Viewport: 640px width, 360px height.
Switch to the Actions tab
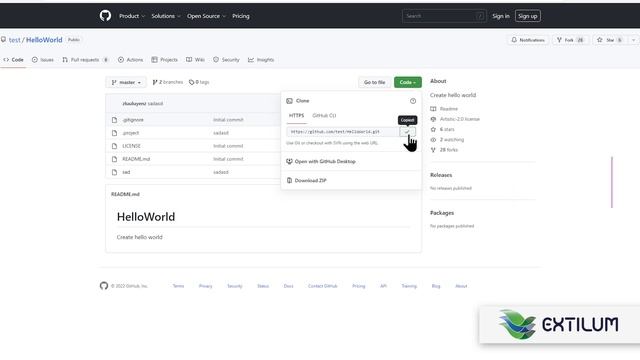(131, 60)
